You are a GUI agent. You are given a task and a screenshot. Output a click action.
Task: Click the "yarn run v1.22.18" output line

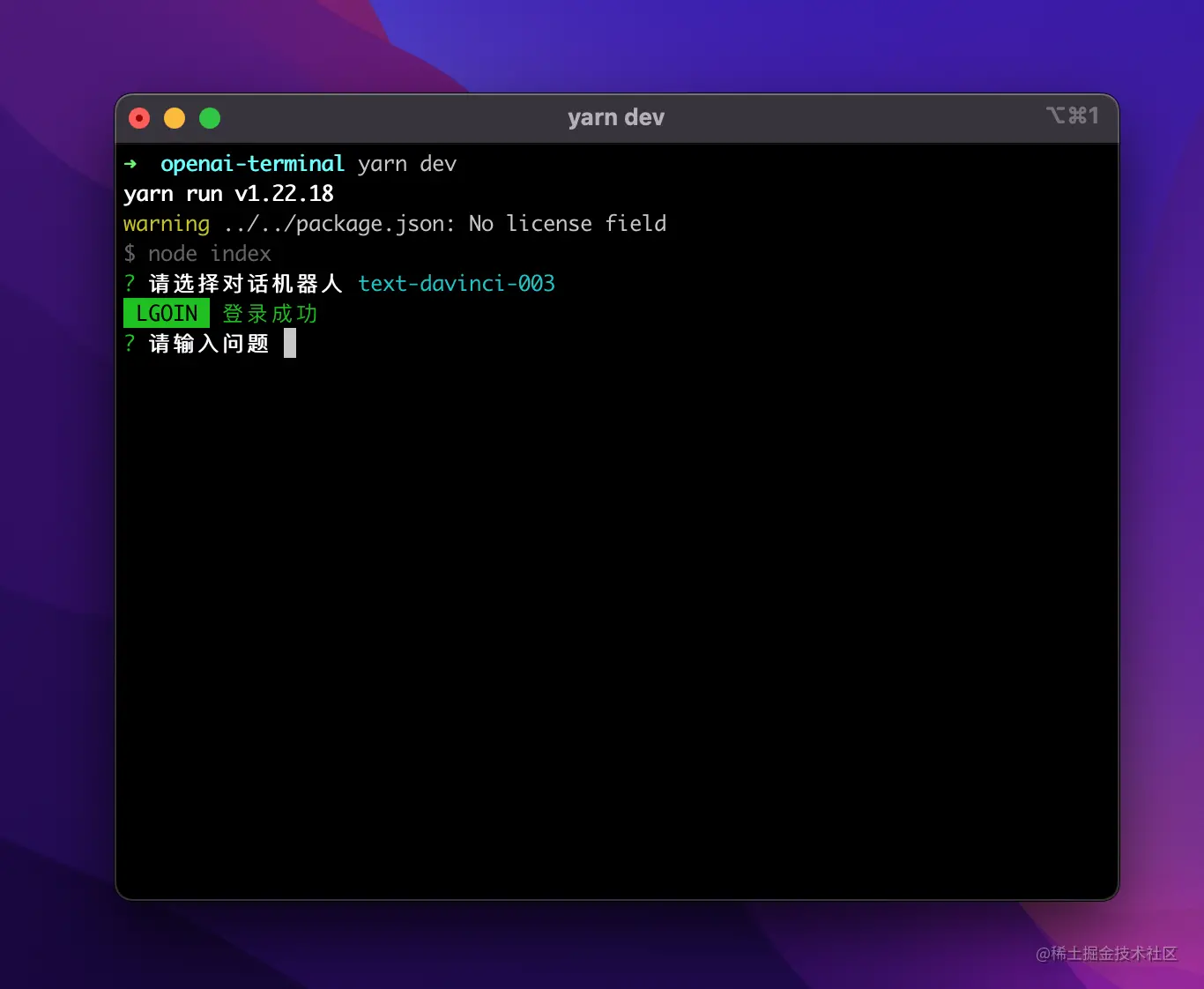tap(228, 194)
